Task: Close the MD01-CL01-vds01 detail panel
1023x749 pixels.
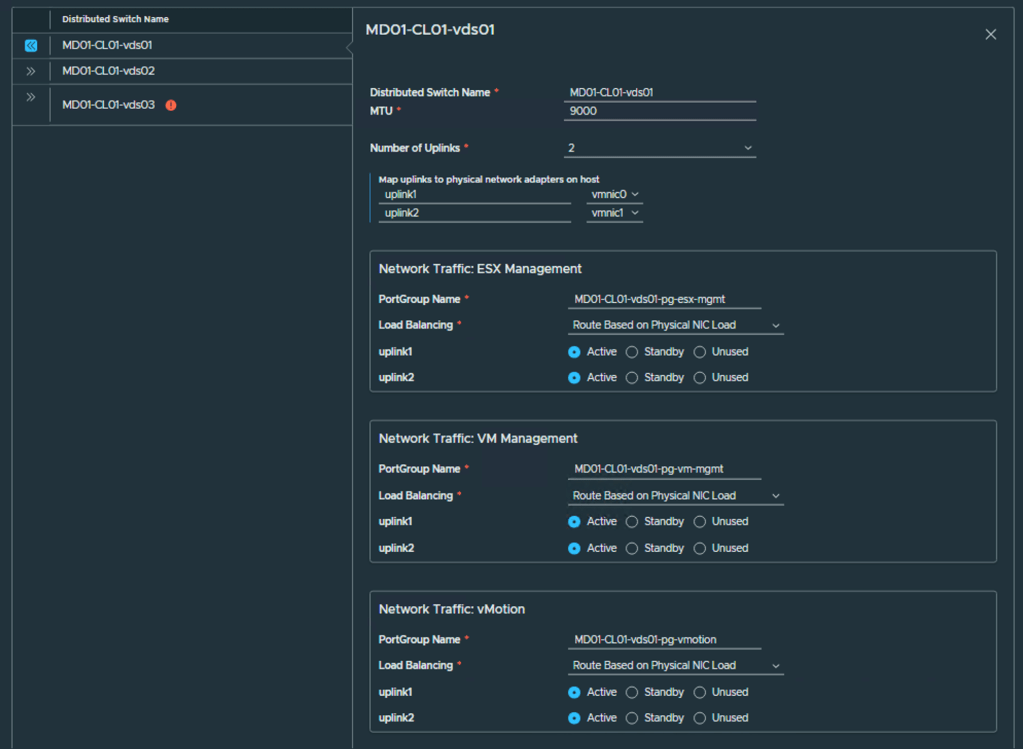Action: (990, 33)
